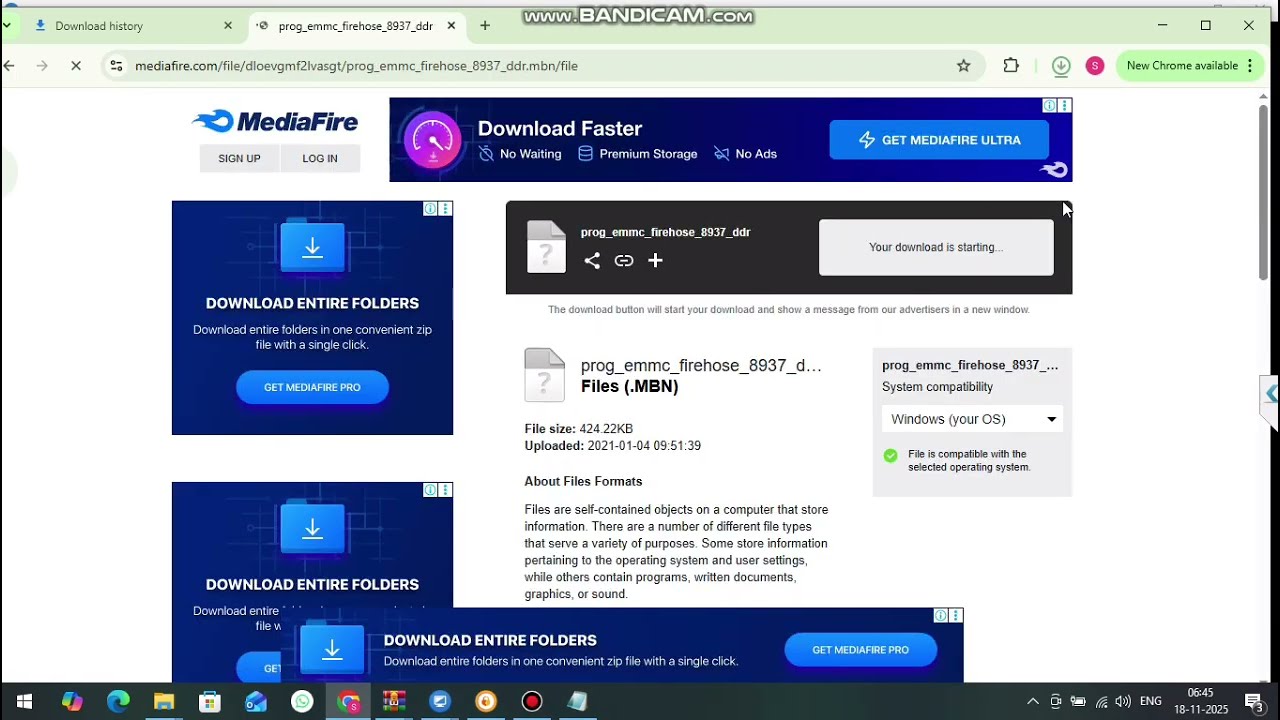Open a new browser tab

point(485,26)
